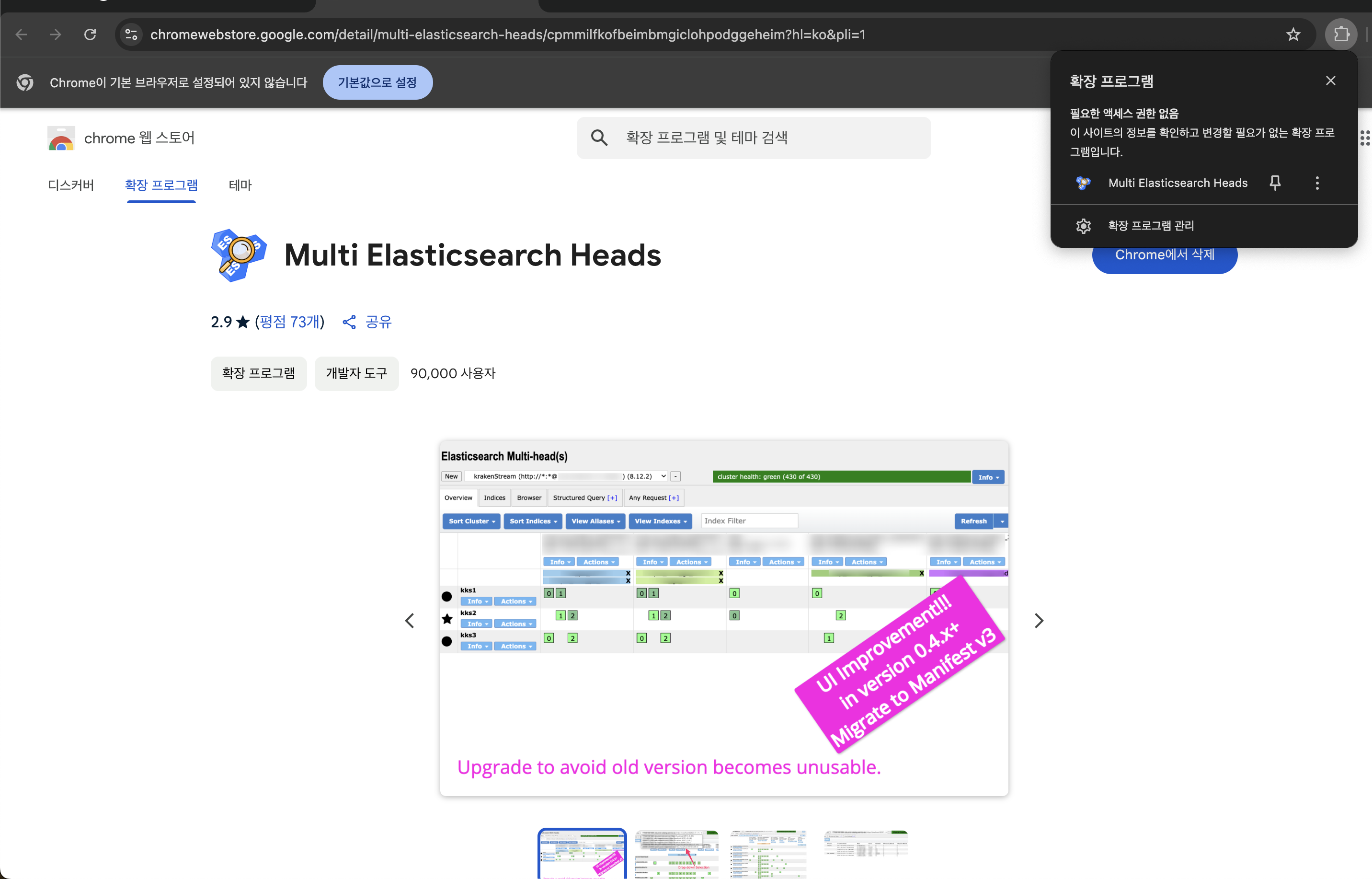Click the main Elasticsearch Multi-head(s) screenshot

724,618
